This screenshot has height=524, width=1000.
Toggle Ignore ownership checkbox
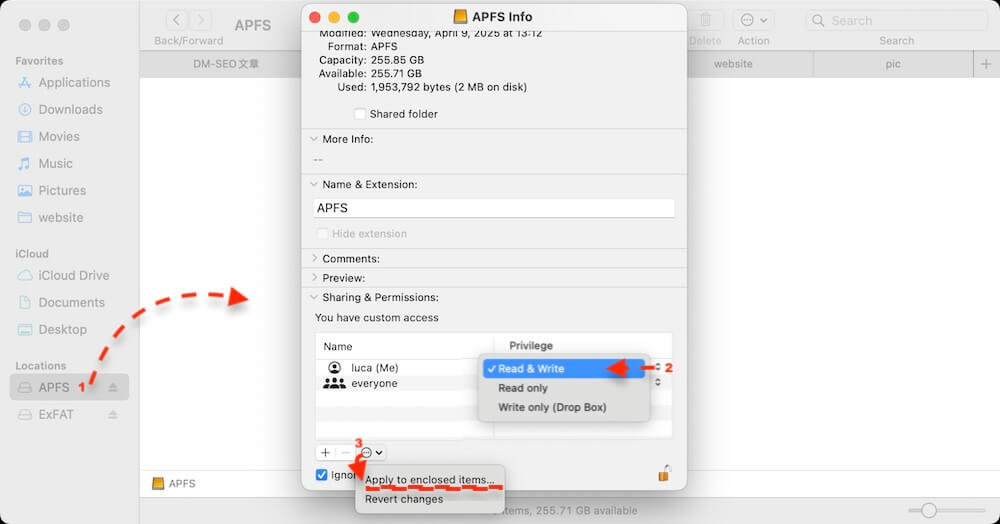click(x=322, y=475)
